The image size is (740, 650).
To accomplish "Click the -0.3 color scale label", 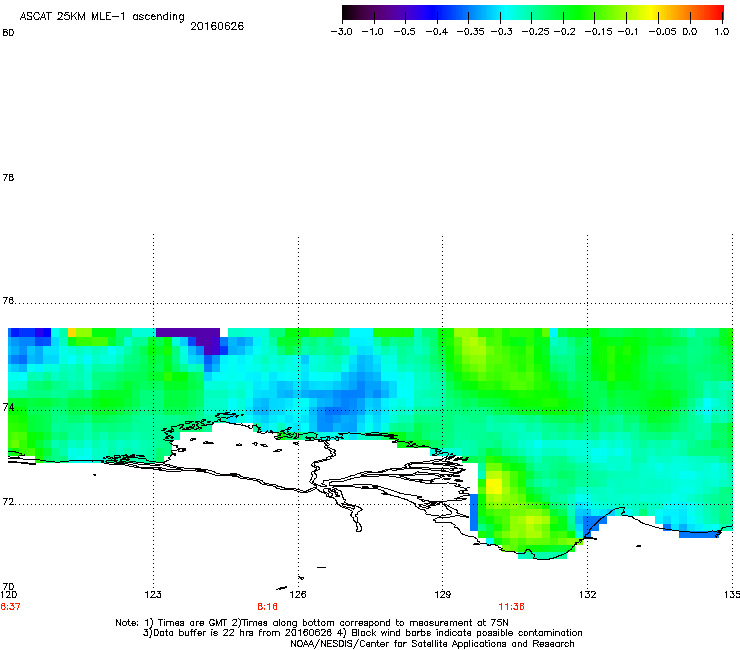I will (x=502, y=32).
